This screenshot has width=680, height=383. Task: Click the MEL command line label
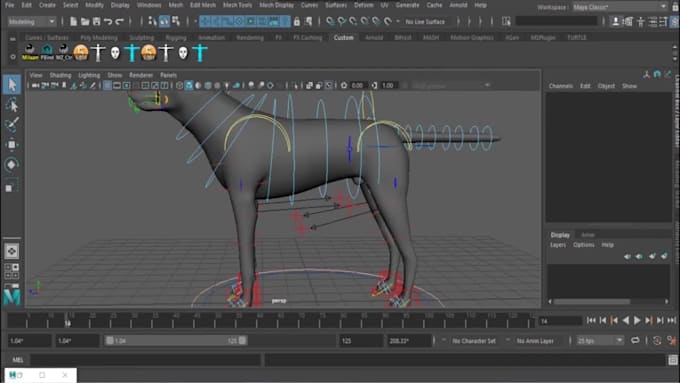[18, 360]
